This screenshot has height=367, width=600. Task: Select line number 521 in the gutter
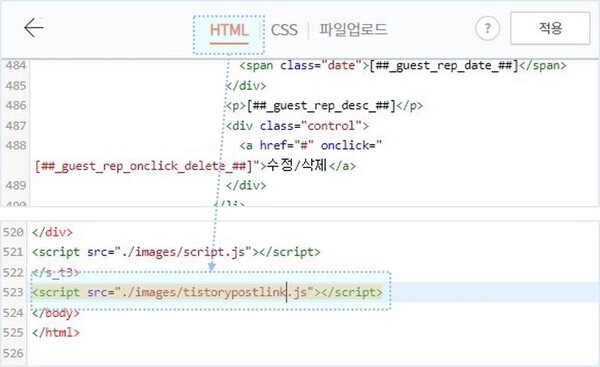[x=13, y=252]
